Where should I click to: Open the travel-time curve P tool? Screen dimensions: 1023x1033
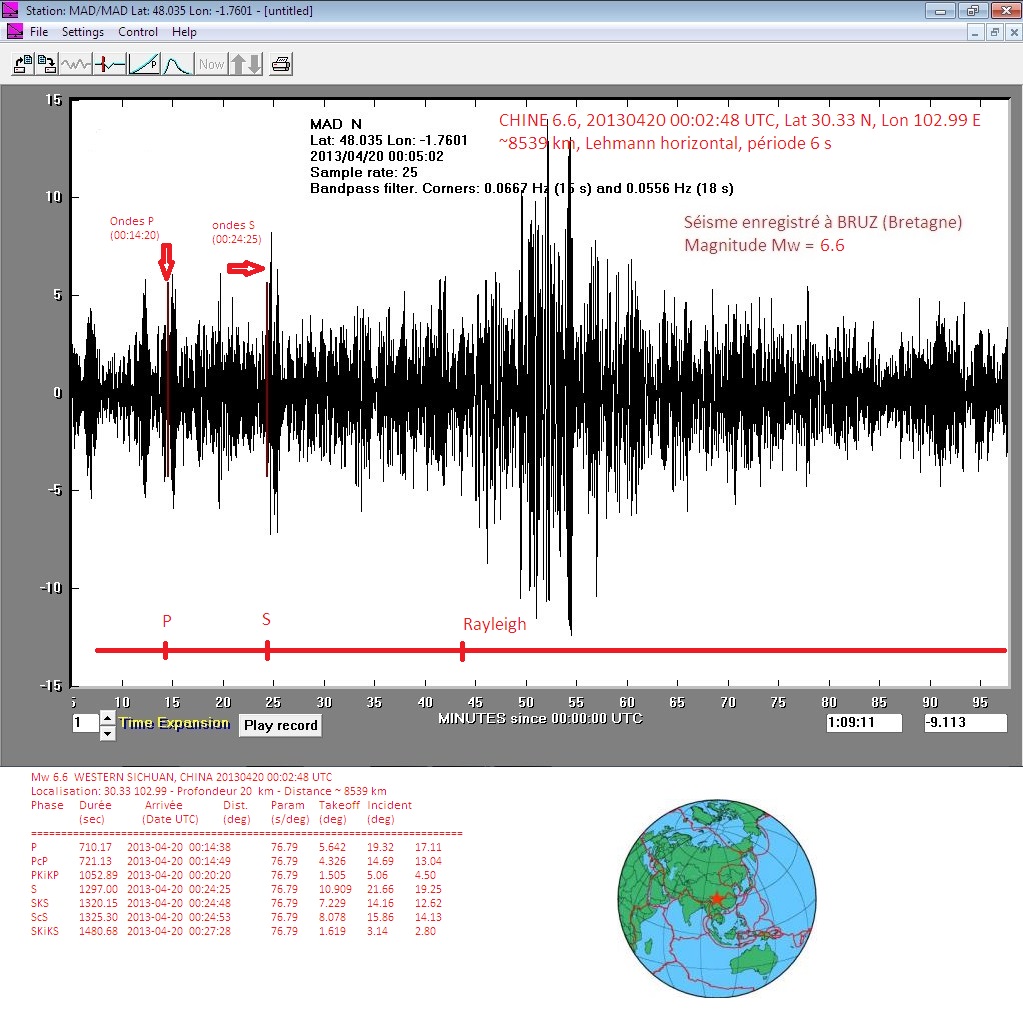pyautogui.click(x=144, y=65)
